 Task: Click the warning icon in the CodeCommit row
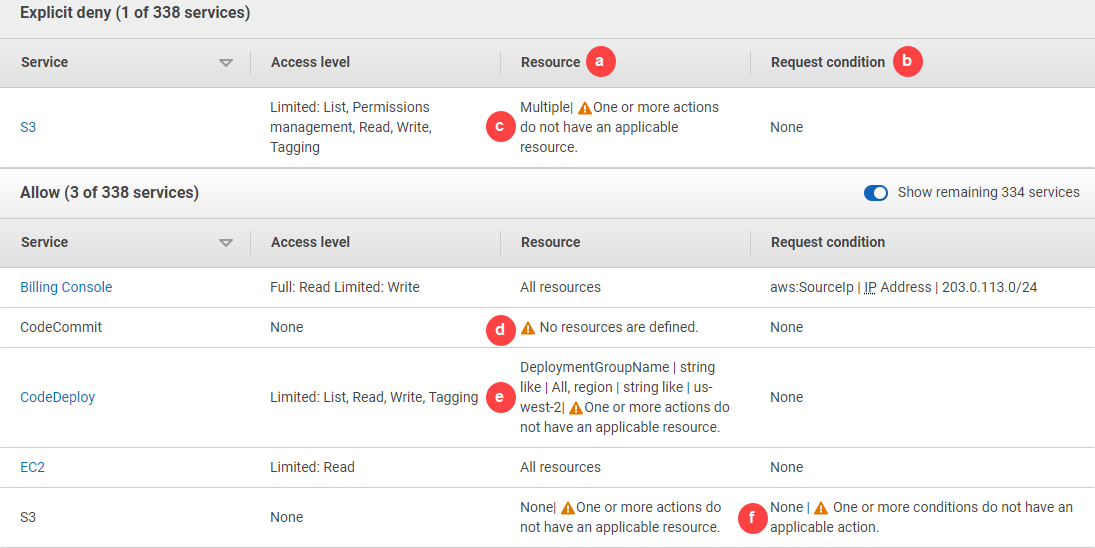[528, 328]
